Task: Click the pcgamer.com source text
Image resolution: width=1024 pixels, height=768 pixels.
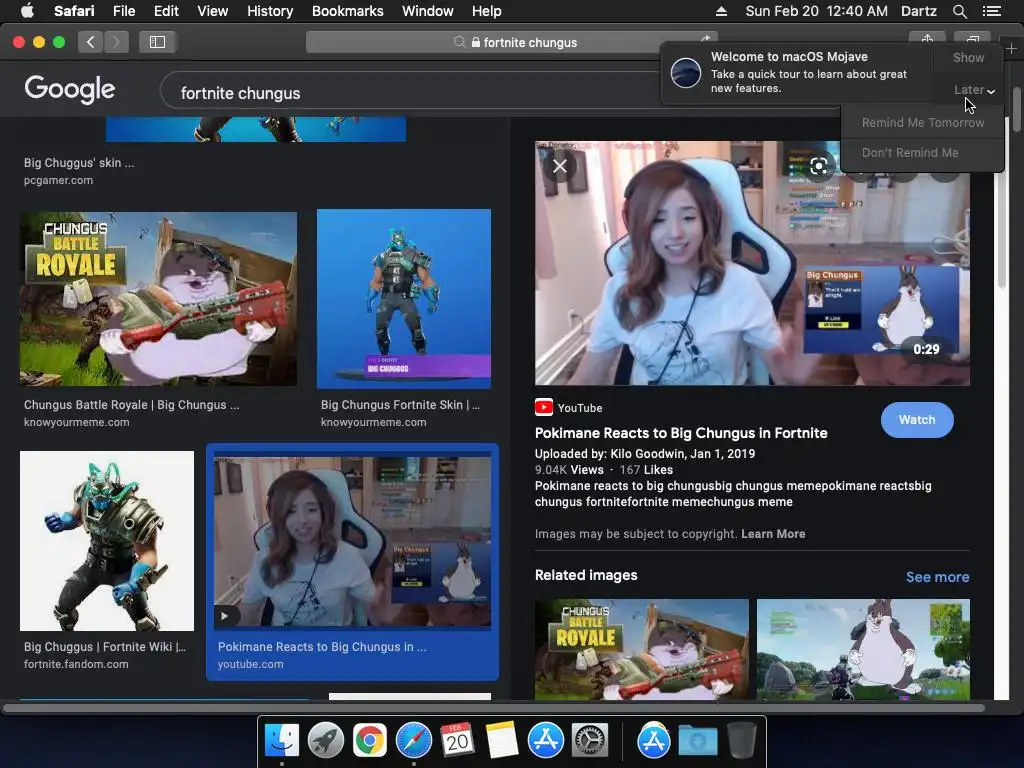Action: [58, 180]
